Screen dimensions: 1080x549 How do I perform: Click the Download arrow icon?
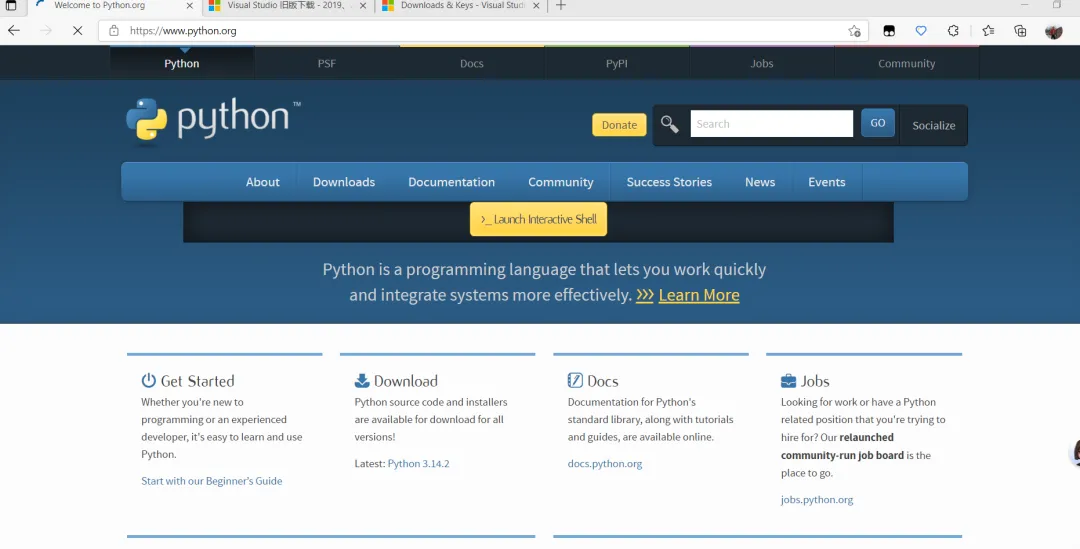[x=362, y=380]
